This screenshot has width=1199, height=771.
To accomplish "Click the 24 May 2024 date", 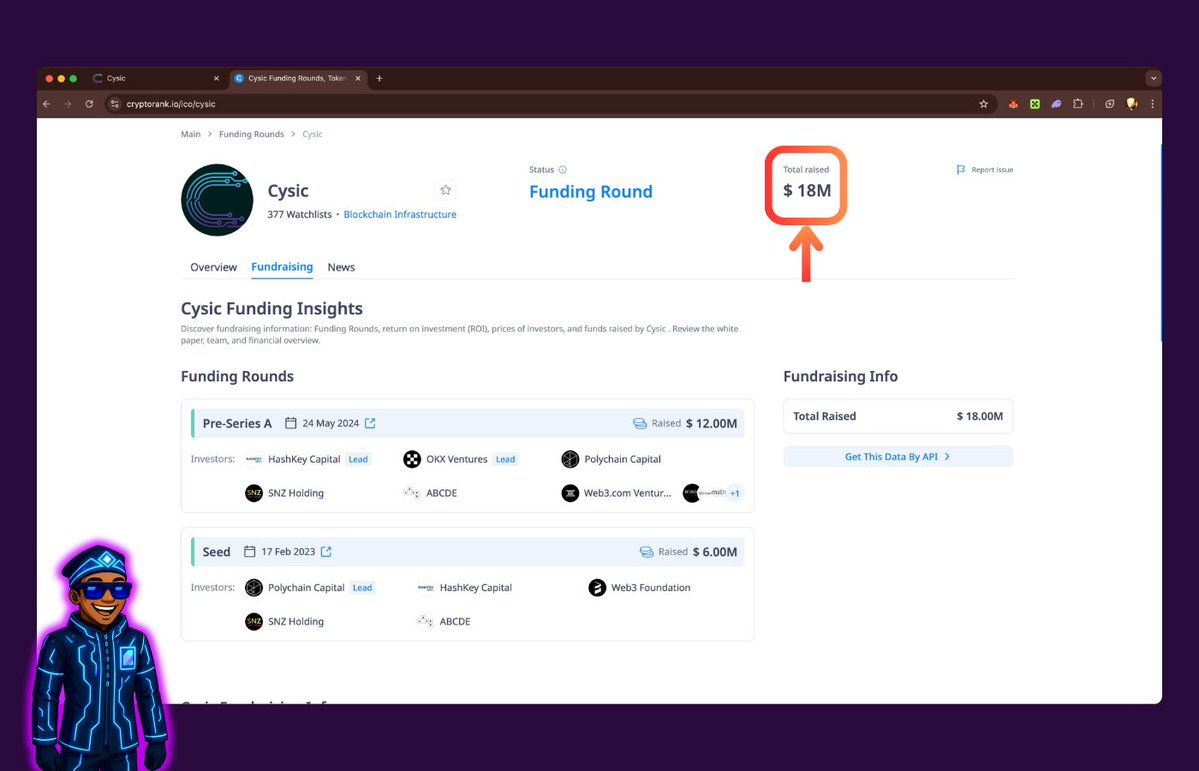I will 330,423.
